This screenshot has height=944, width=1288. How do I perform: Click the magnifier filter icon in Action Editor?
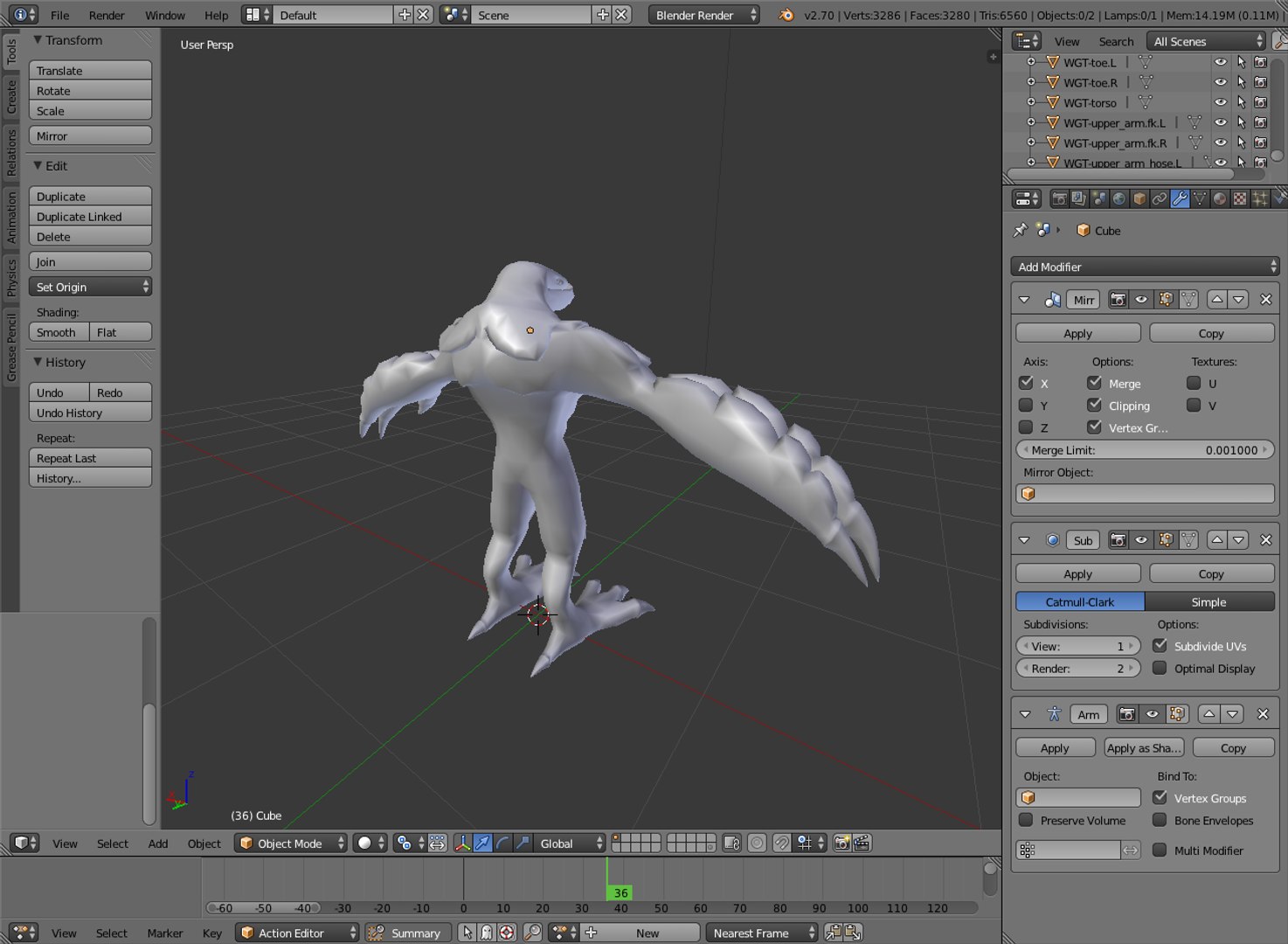(532, 934)
